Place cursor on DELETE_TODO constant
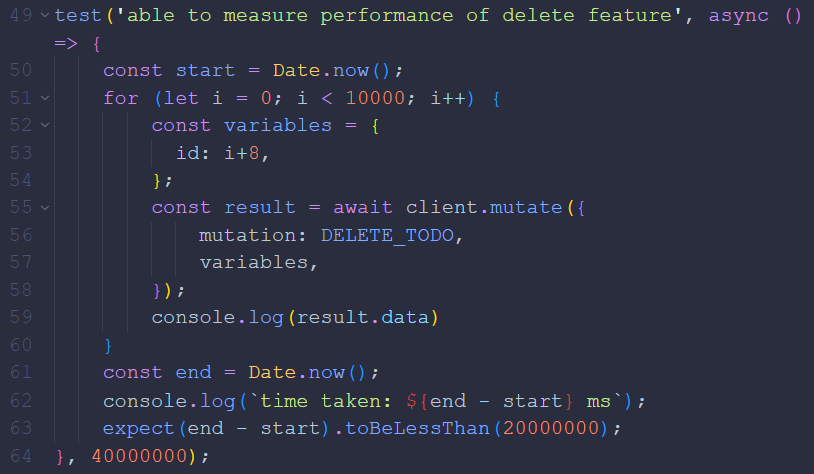This screenshot has height=474, width=814. (387, 235)
